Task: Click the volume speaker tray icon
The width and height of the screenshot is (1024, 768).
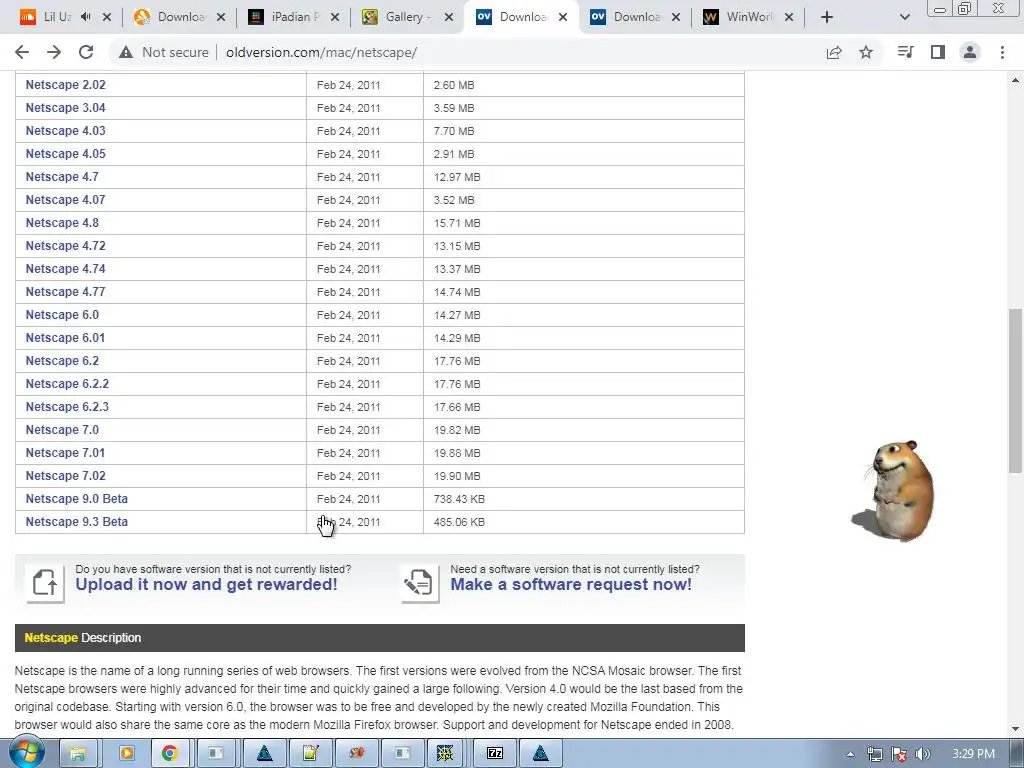Action: [x=923, y=754]
